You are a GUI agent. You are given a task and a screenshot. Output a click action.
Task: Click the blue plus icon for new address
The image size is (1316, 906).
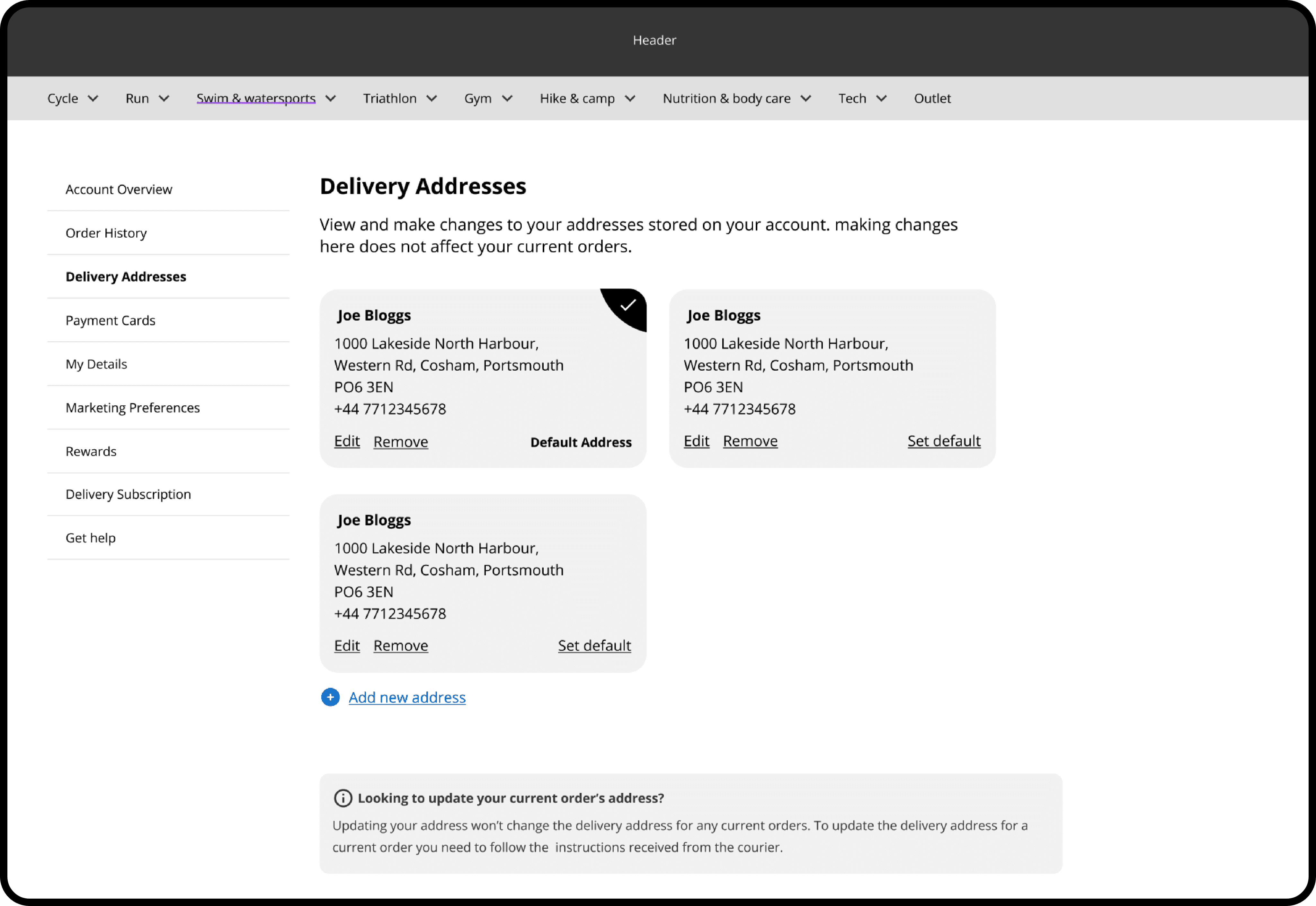pos(330,697)
